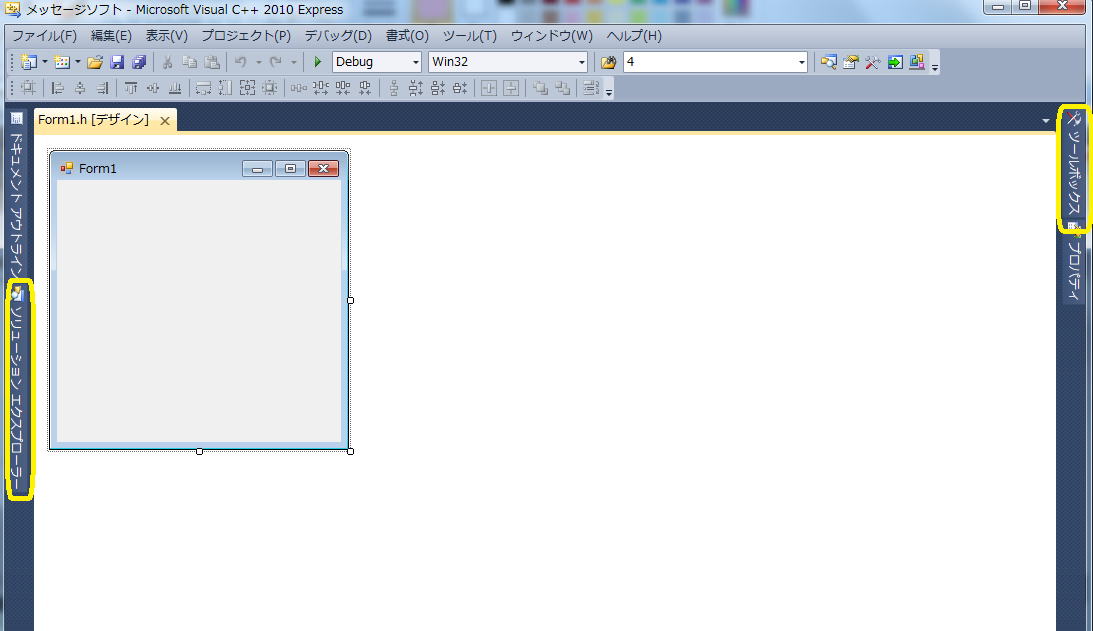Click the Cut scissors icon

[x=167, y=62]
